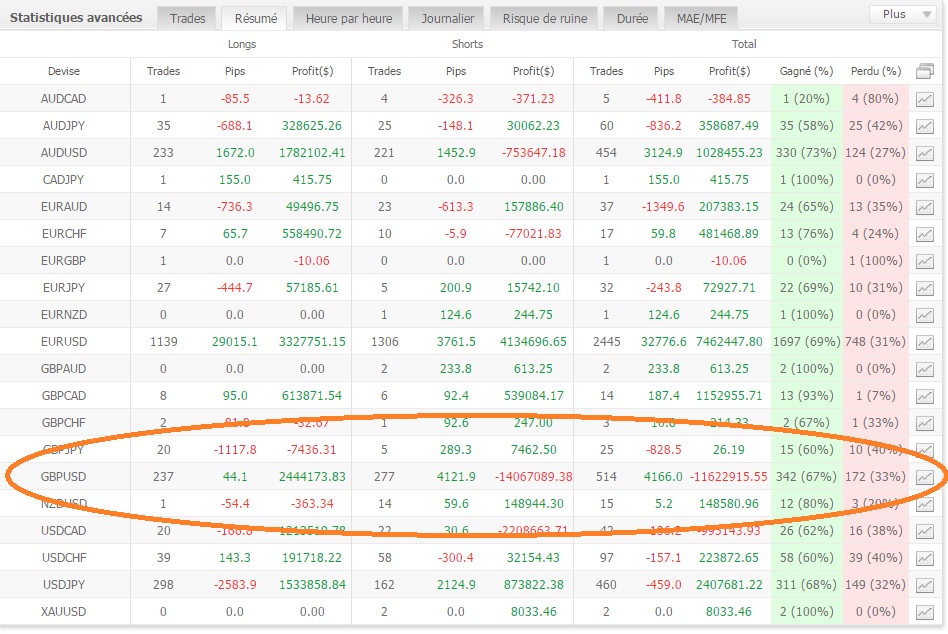Switch to the Trades tab
The image size is (948, 634).
coord(188,18)
